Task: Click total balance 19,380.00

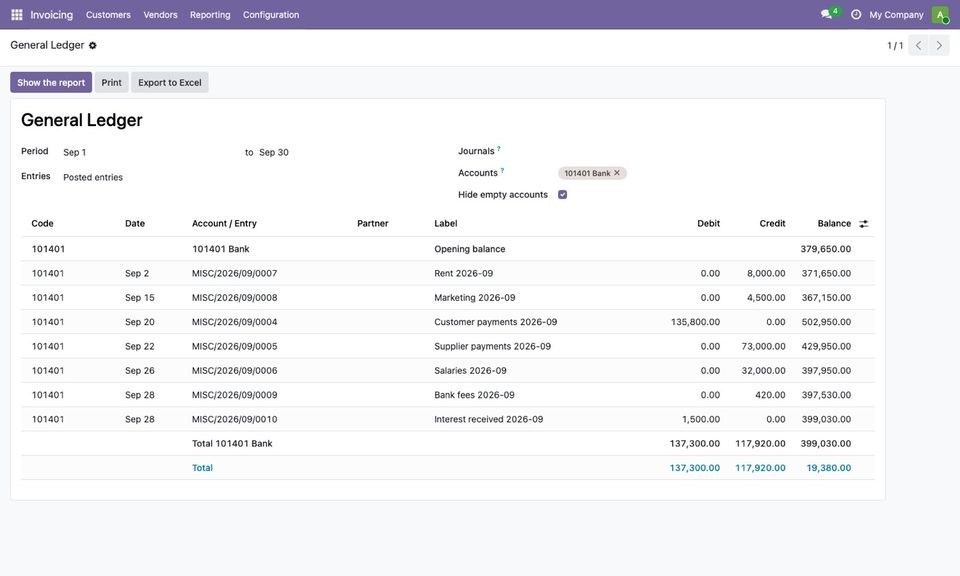Action: (829, 468)
